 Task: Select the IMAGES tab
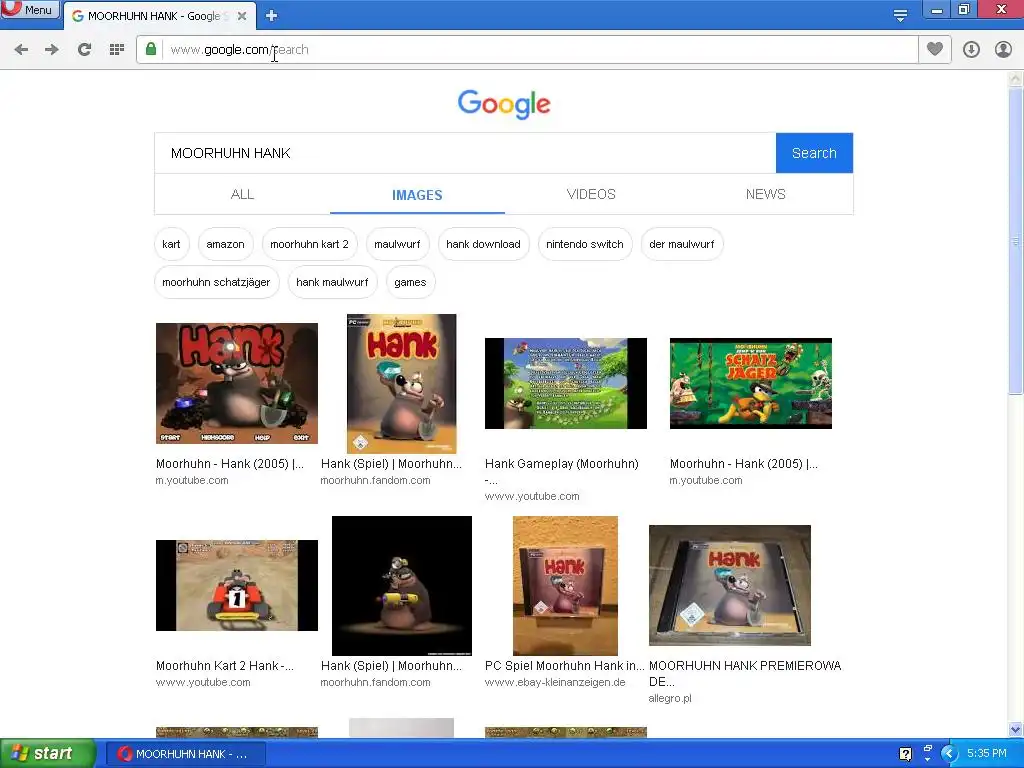click(x=417, y=195)
